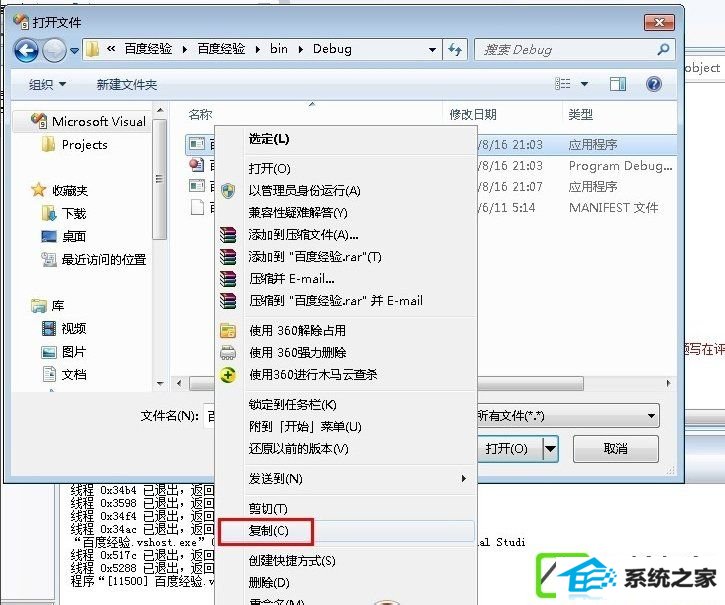The height and width of the screenshot is (605, 725).
Task: Choose 添加到压缩文件(A)...
Action: coord(303,235)
